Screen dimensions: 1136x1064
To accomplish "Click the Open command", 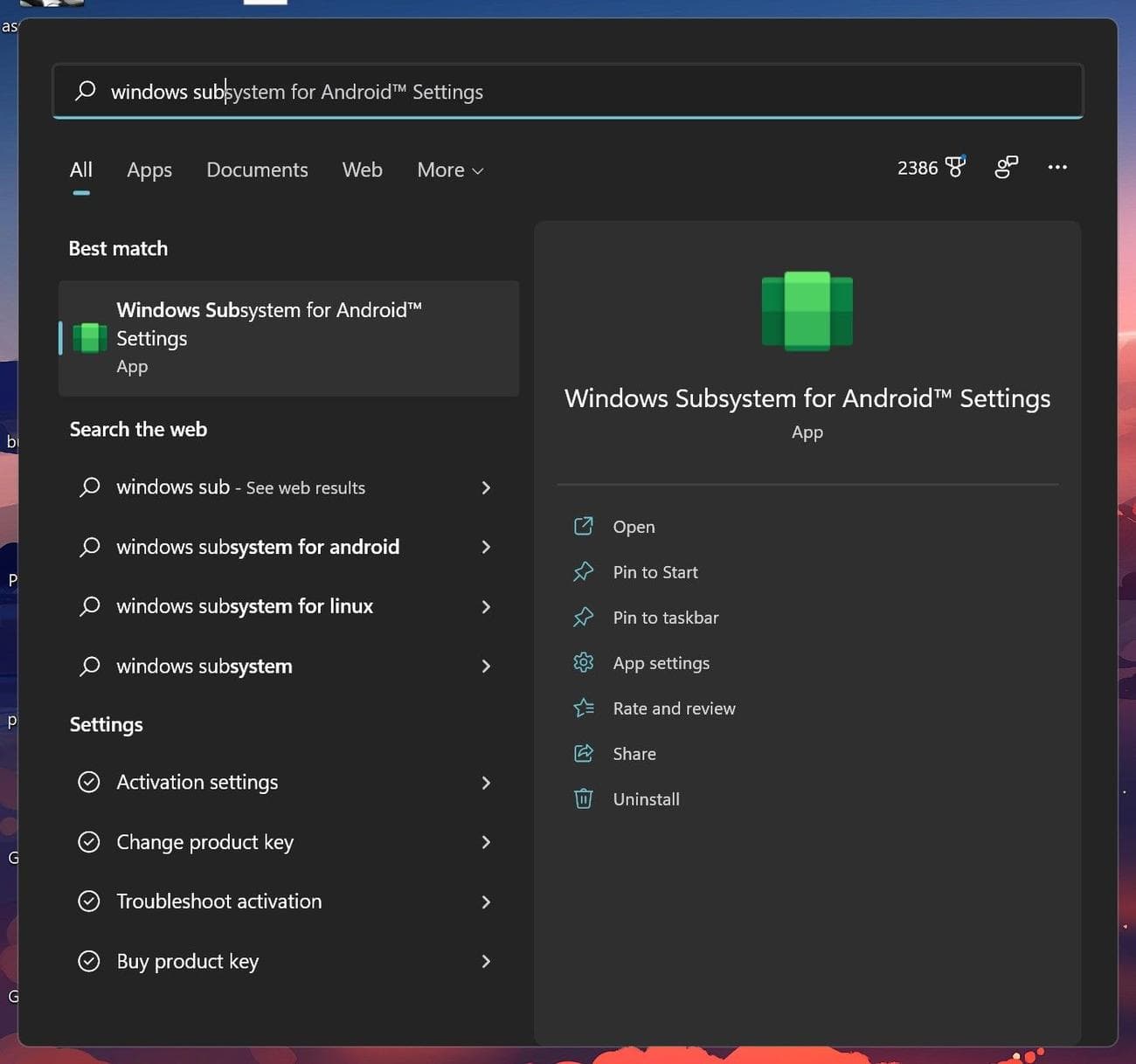I will tap(634, 527).
